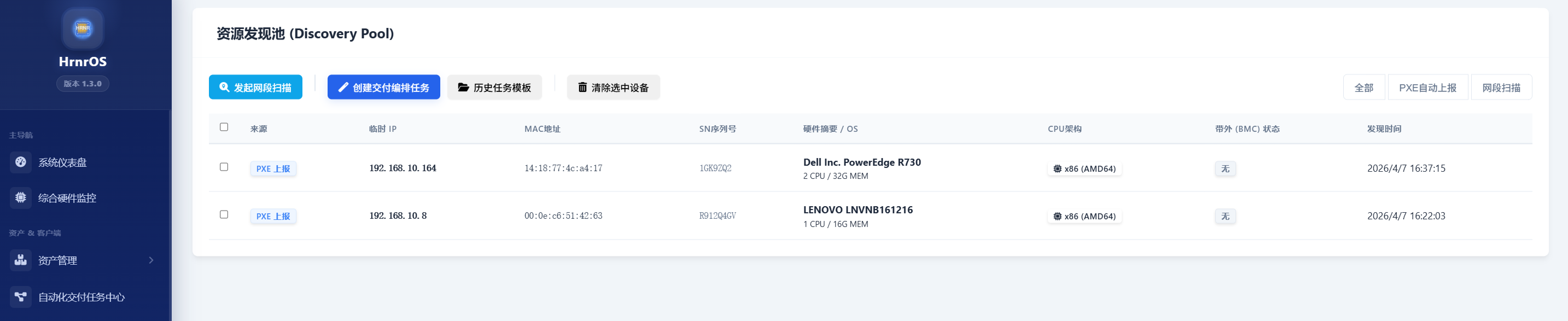Click the 无 BMC status badge for Dell
The width and height of the screenshot is (1568, 321).
(1225, 169)
